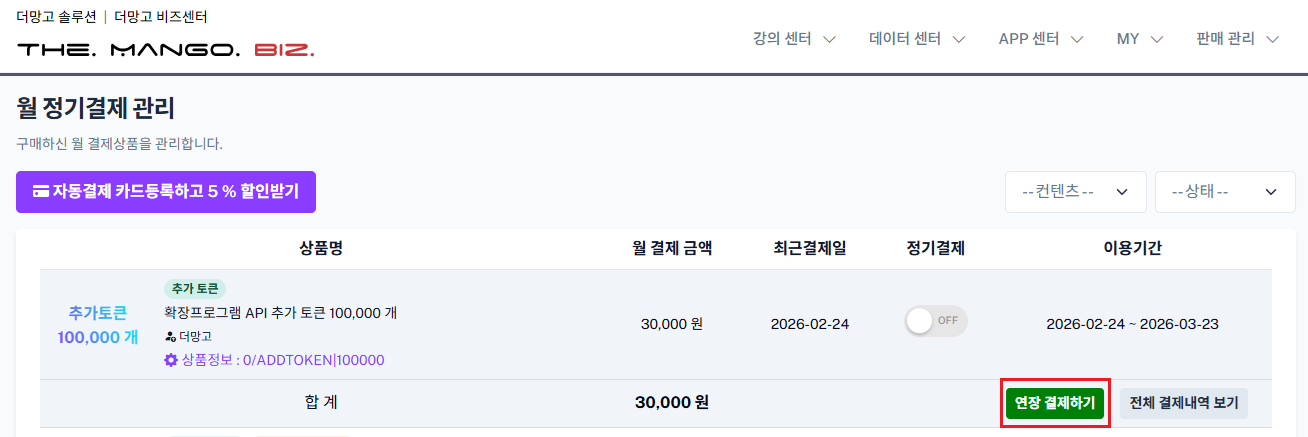Screen dimensions: 1308x437
Task: Open the MY menu chevron
Action: 1157,39
